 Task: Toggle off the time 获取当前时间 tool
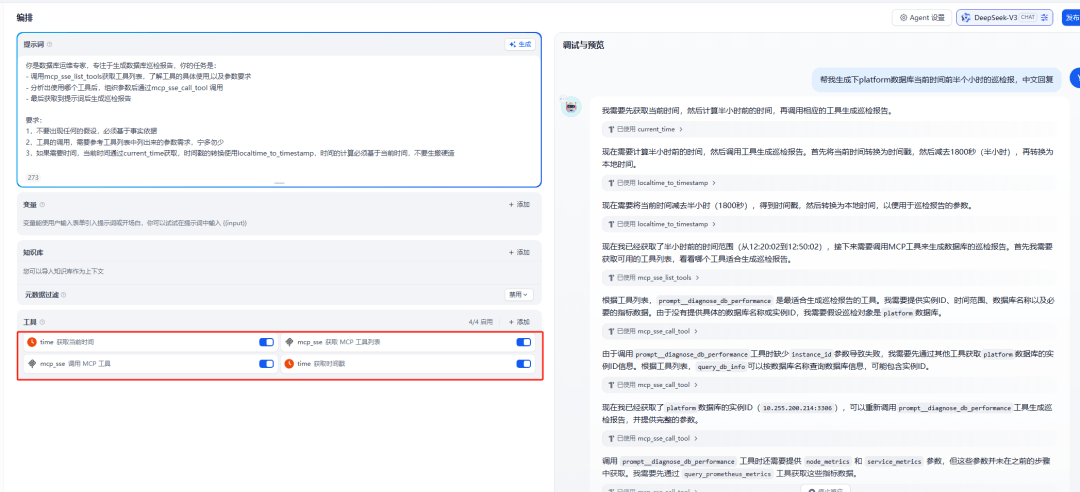click(x=266, y=342)
